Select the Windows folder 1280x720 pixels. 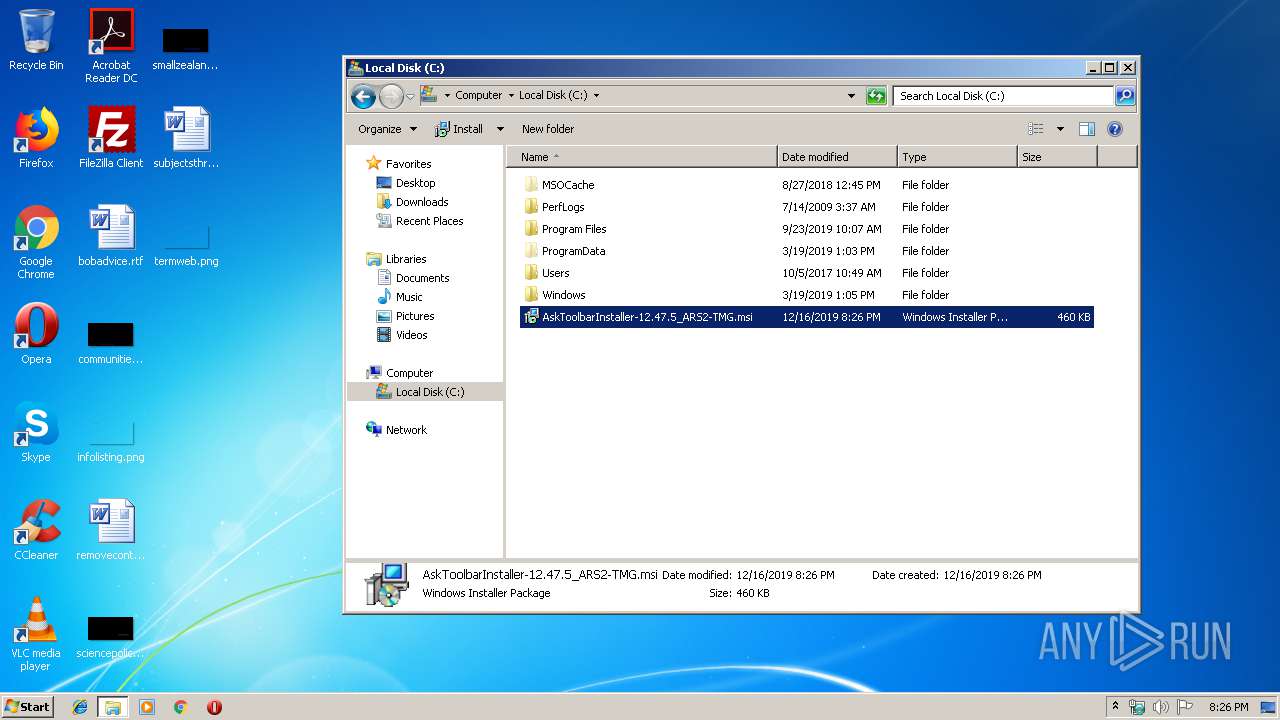(x=563, y=295)
